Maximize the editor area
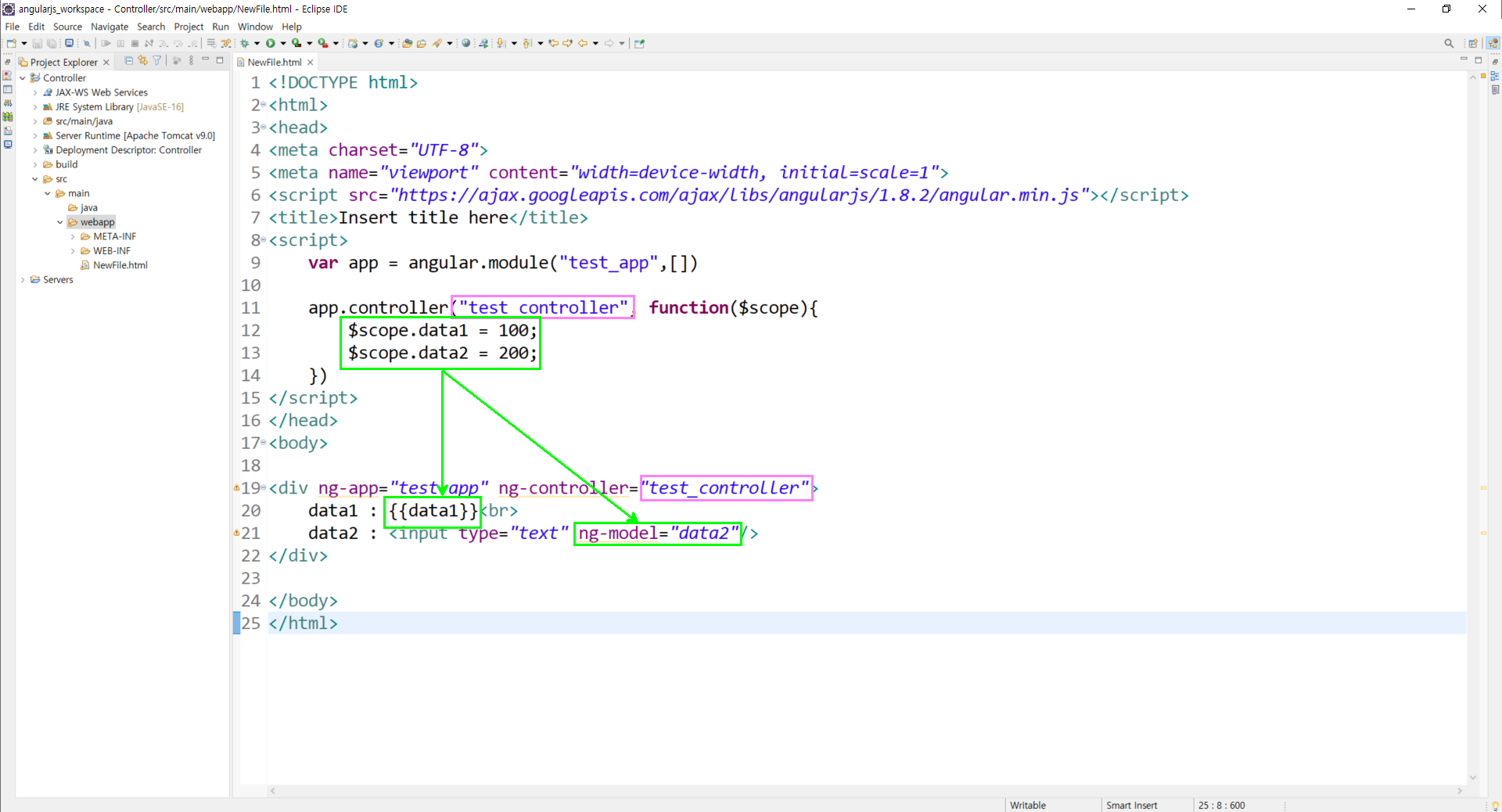Image resolution: width=1502 pixels, height=812 pixels. (1479, 60)
